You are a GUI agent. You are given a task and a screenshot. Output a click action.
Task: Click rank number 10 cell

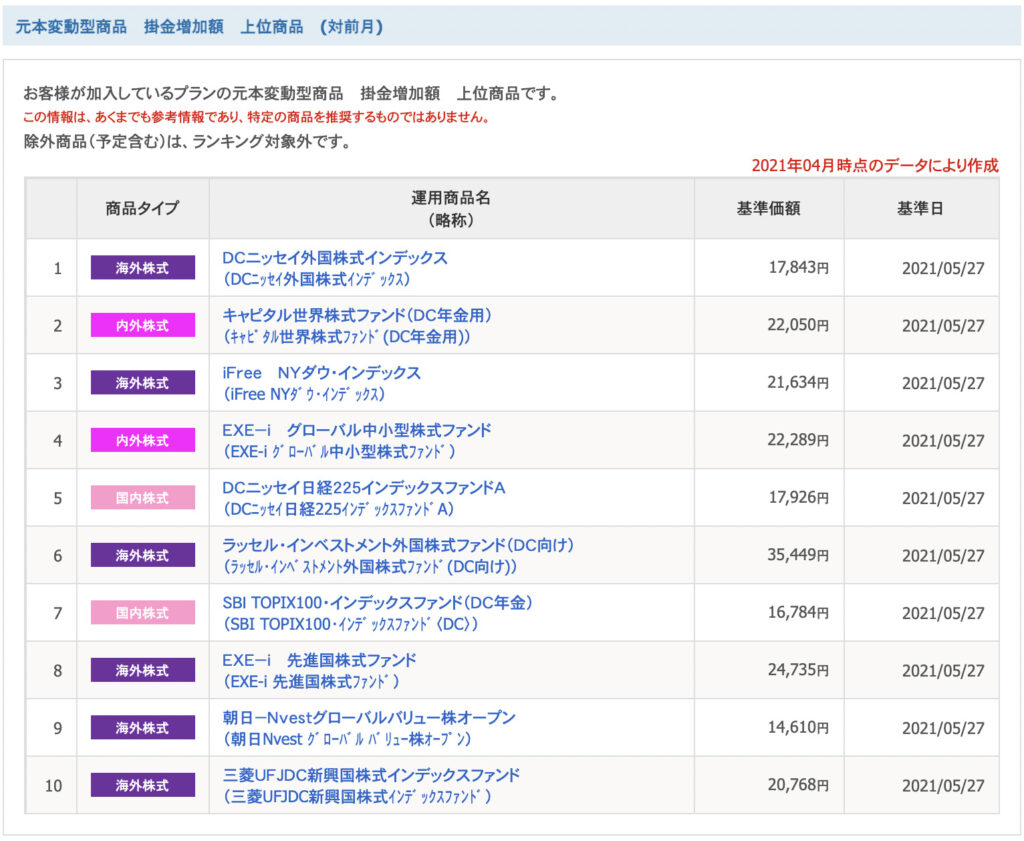pos(54,785)
